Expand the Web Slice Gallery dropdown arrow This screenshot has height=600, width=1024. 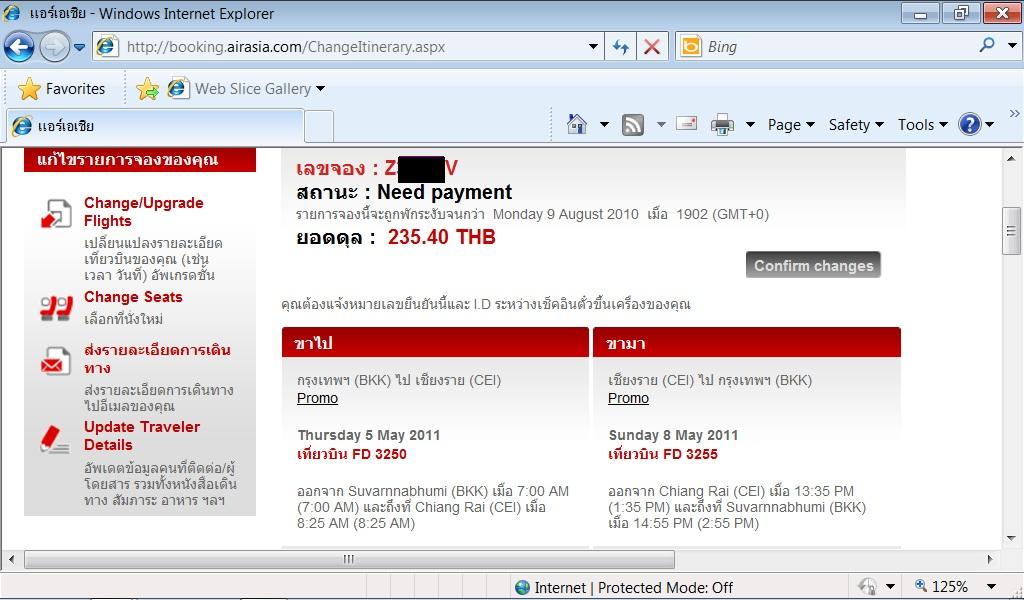point(321,89)
